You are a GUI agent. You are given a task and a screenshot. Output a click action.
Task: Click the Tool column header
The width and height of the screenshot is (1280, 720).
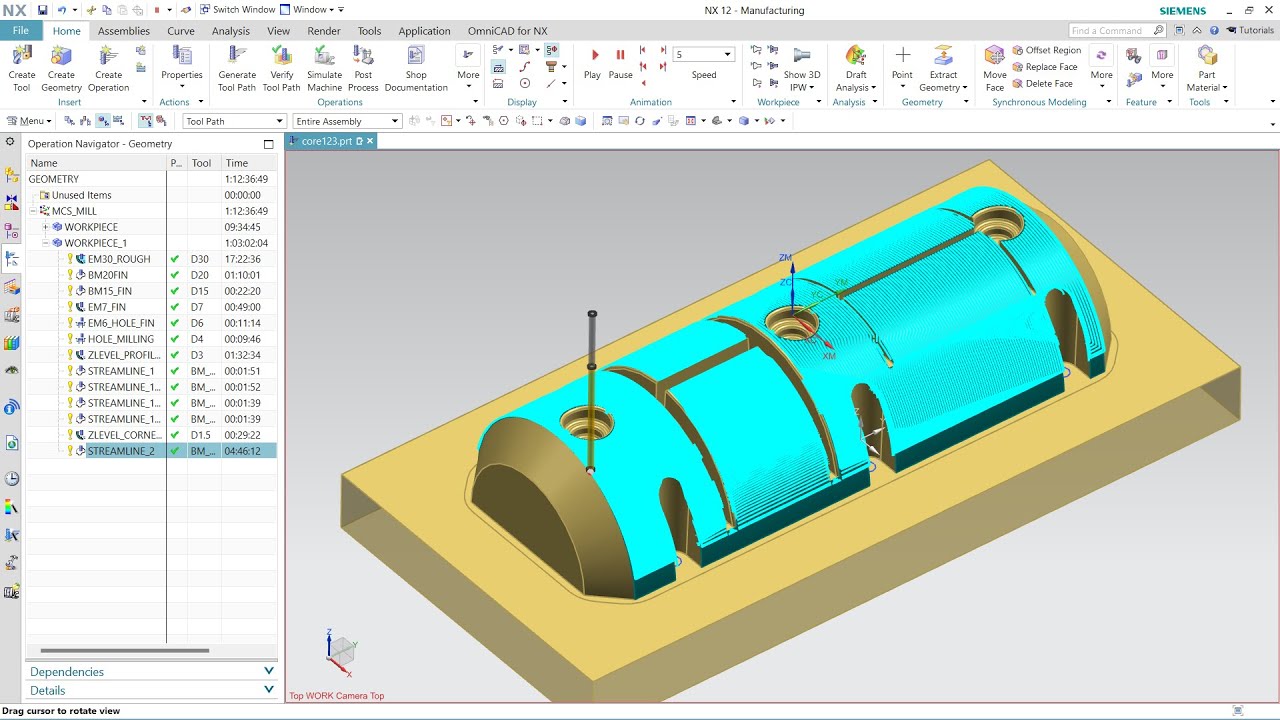(x=204, y=163)
